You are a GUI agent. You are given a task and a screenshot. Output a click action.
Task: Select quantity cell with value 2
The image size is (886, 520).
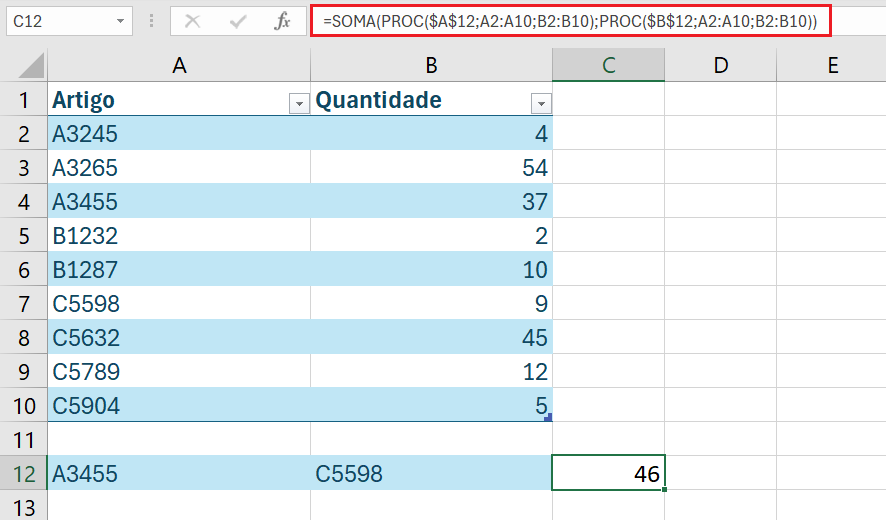(x=431, y=235)
